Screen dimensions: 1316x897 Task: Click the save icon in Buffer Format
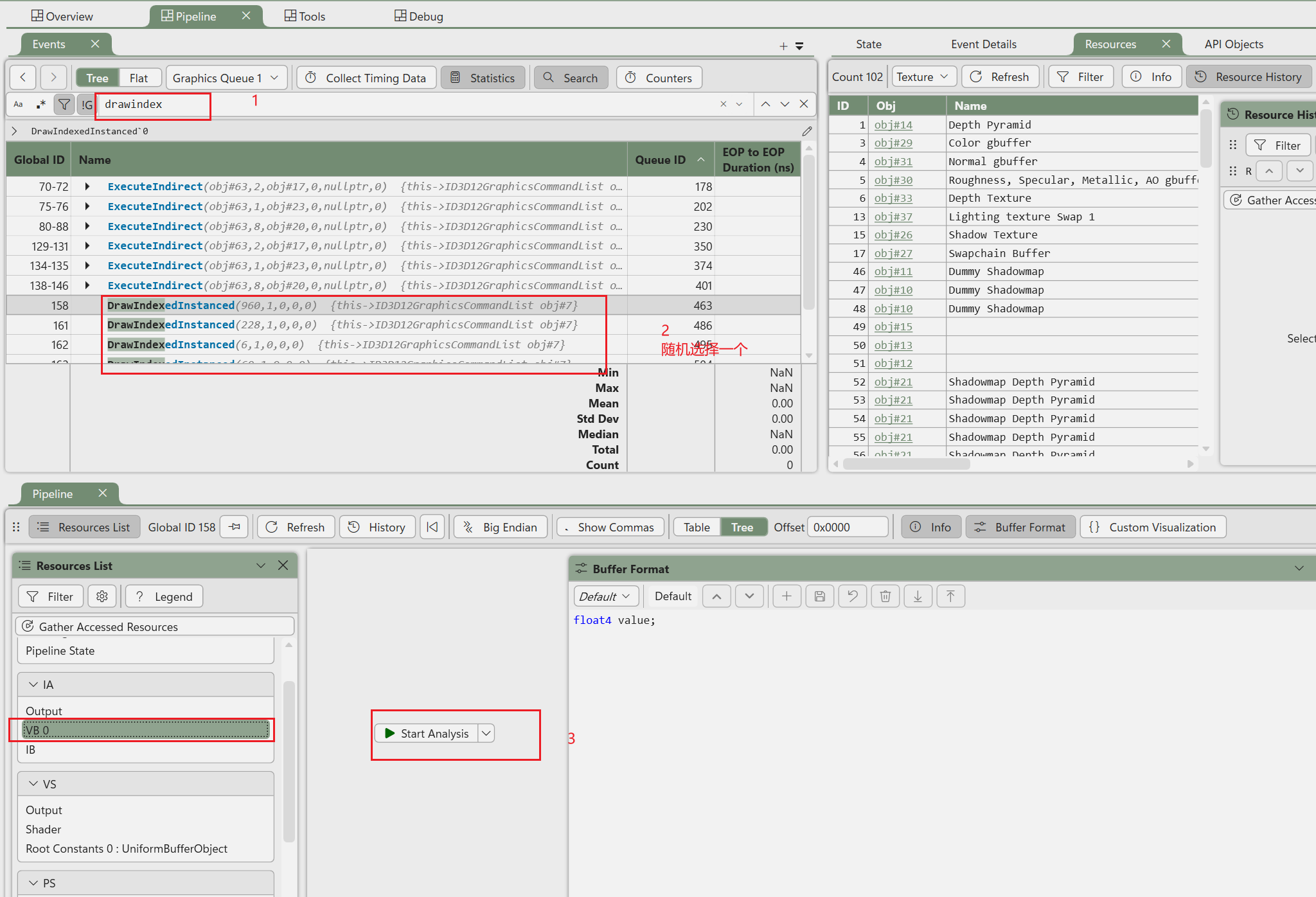(819, 596)
